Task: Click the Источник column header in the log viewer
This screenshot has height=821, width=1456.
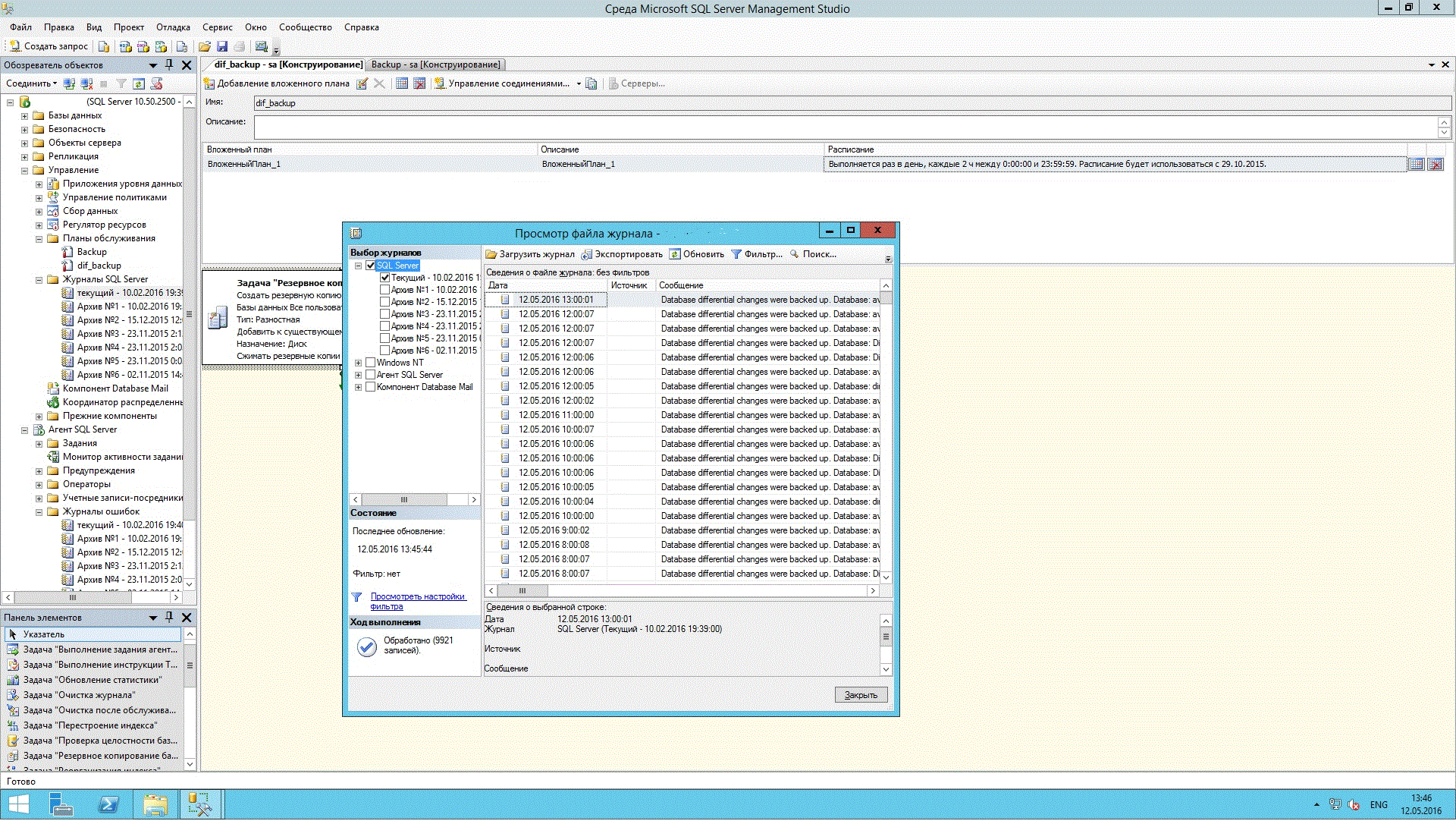Action: [x=632, y=285]
